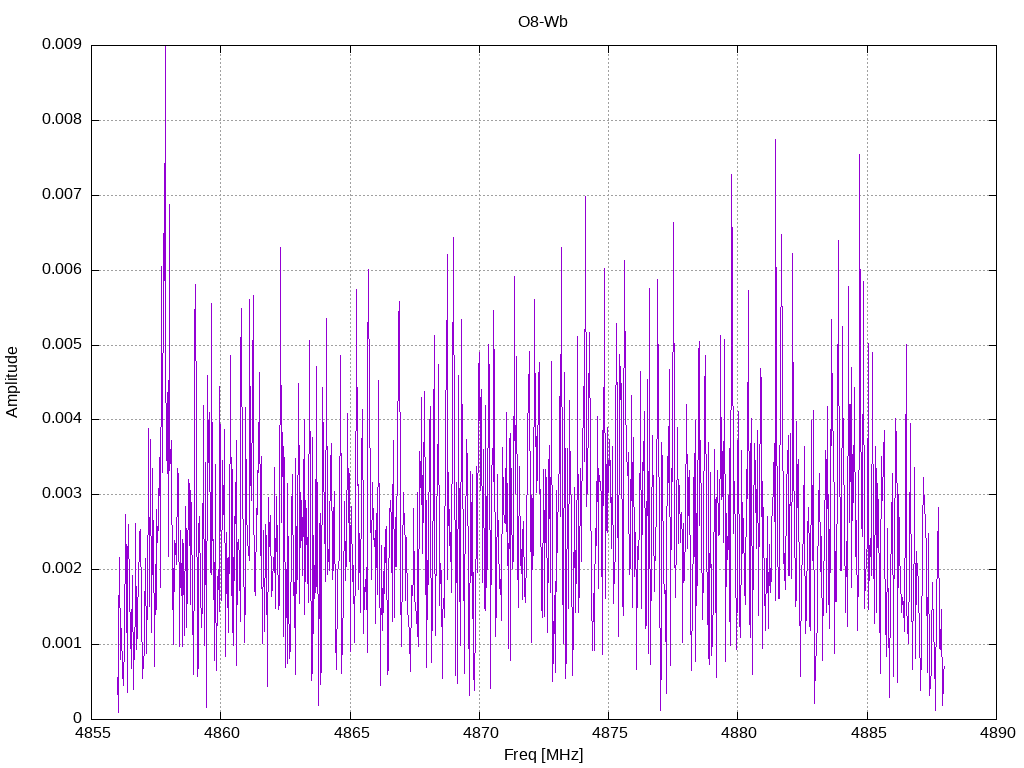The image size is (1024, 768).
Task: Click the Amplitude y-axis label
Action: [x=12, y=382]
